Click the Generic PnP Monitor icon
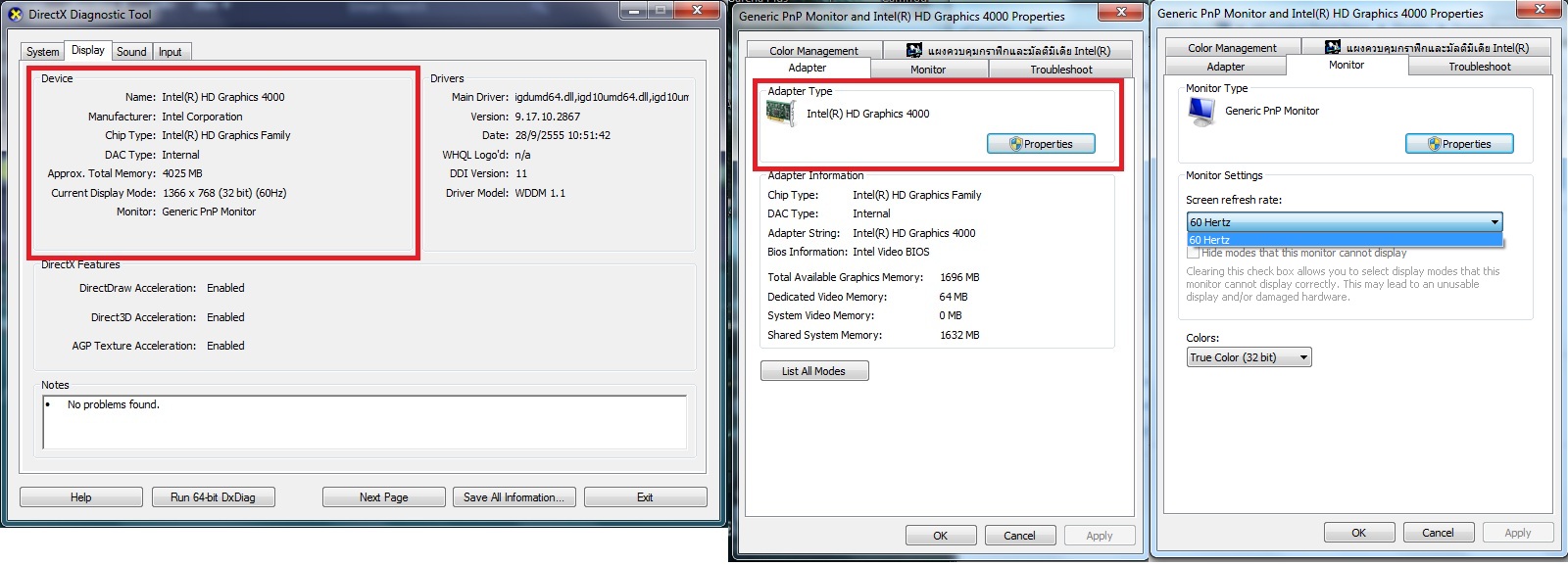The image size is (1568, 566). [x=1201, y=112]
